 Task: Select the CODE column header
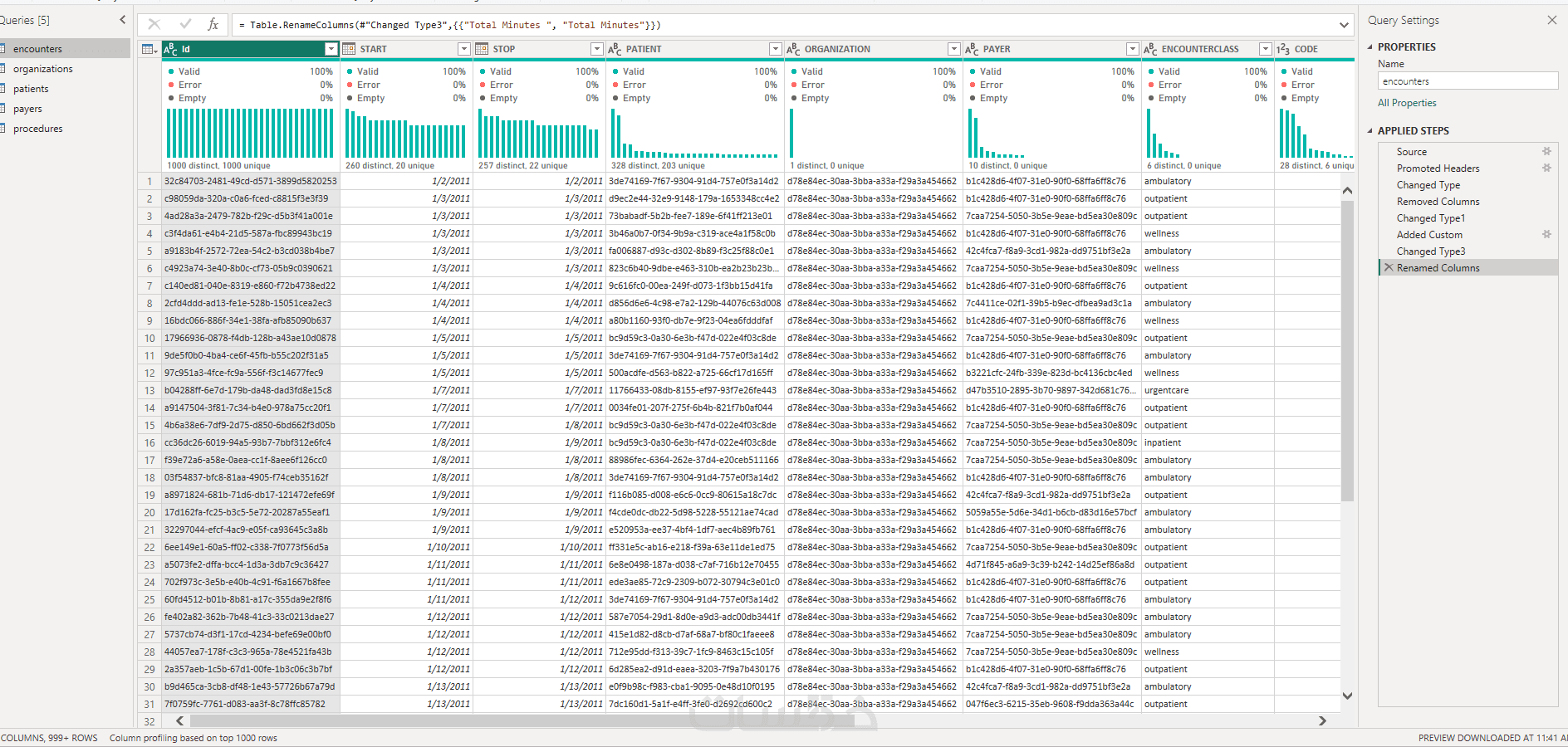(1316, 49)
